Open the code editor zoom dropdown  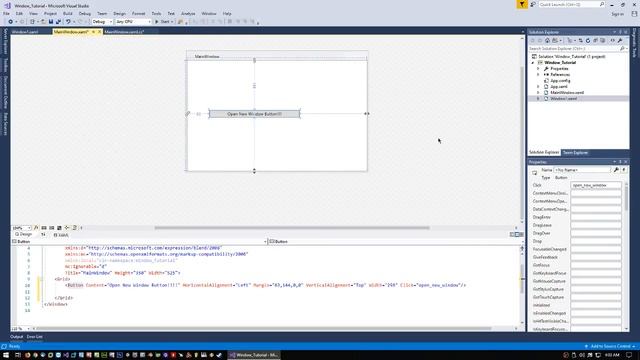coord(20,329)
